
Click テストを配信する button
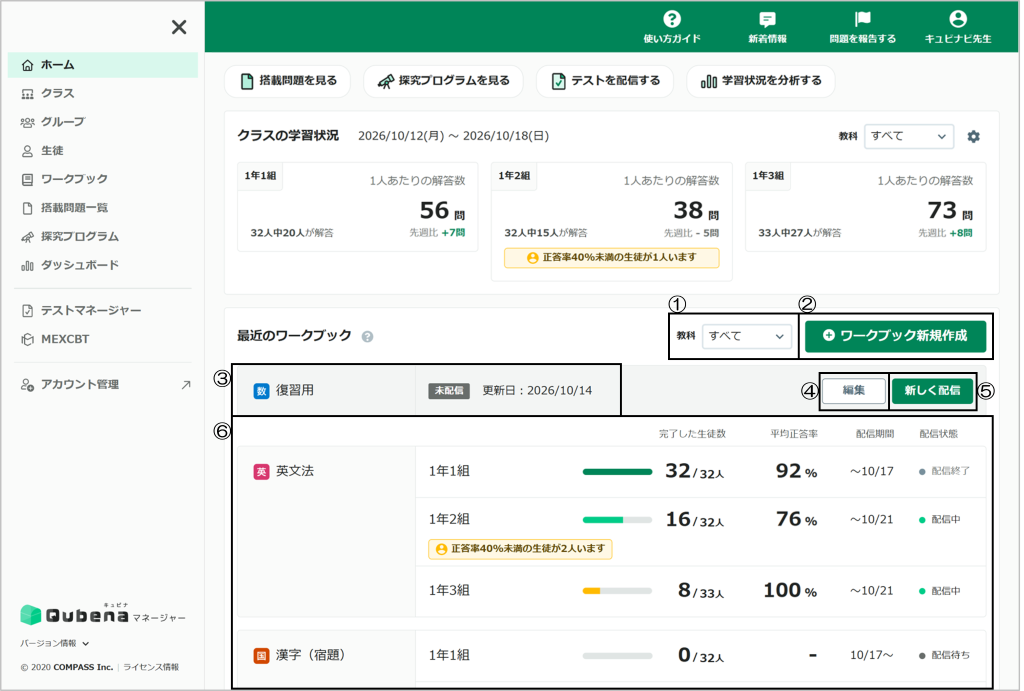[x=605, y=81]
